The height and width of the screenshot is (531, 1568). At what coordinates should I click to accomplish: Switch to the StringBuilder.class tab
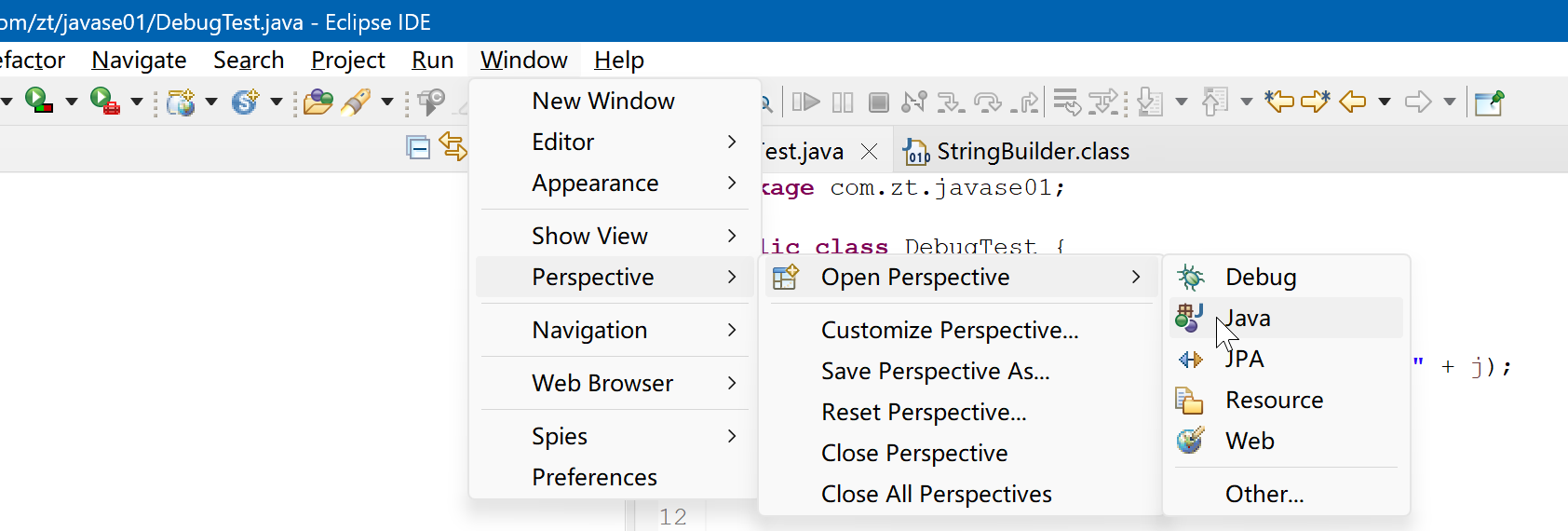coord(1032,151)
